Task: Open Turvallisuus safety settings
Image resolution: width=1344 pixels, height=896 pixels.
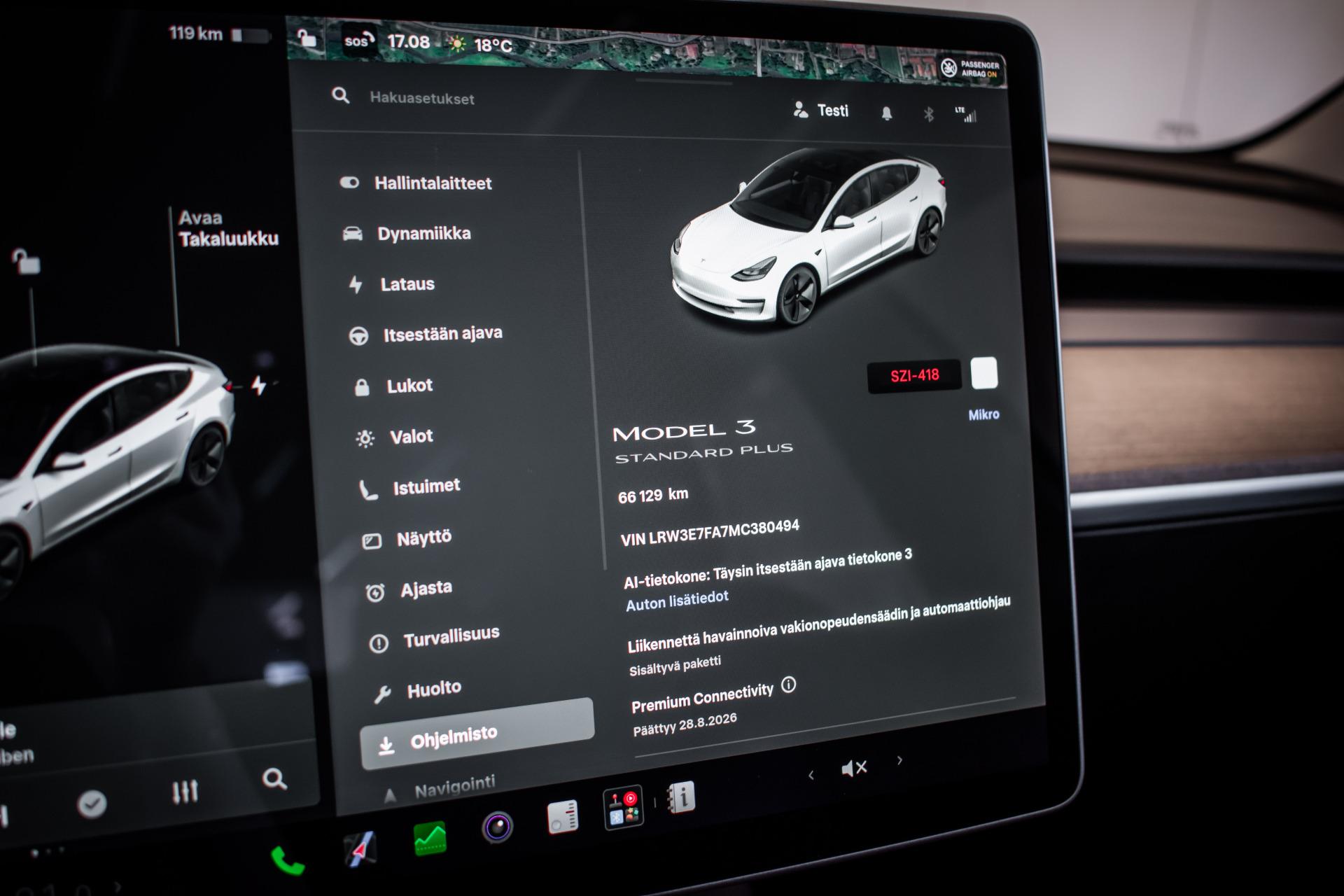Action: pos(434,639)
